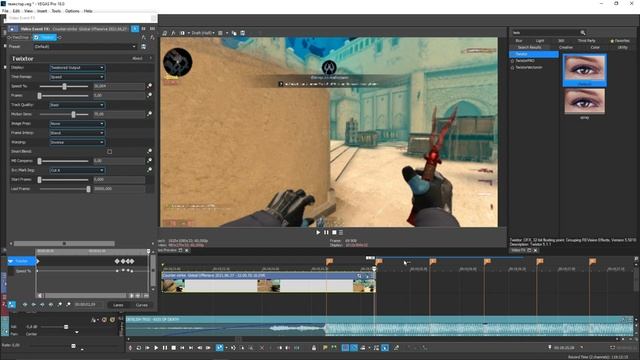The image size is (640, 360).
Task: Open the Draft preview quality dropdown
Action: pos(203,33)
